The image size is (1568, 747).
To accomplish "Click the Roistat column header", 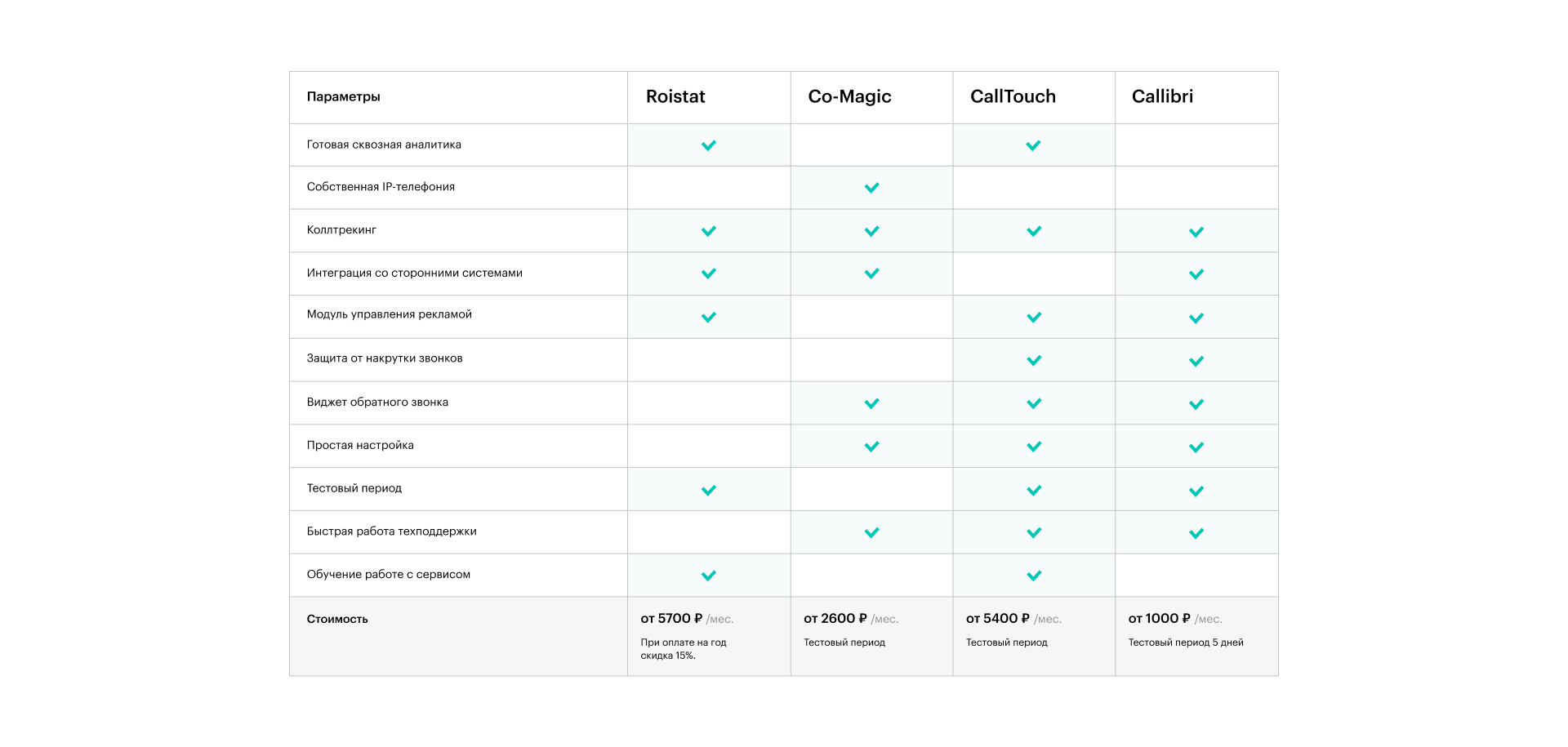I will pyautogui.click(x=675, y=96).
